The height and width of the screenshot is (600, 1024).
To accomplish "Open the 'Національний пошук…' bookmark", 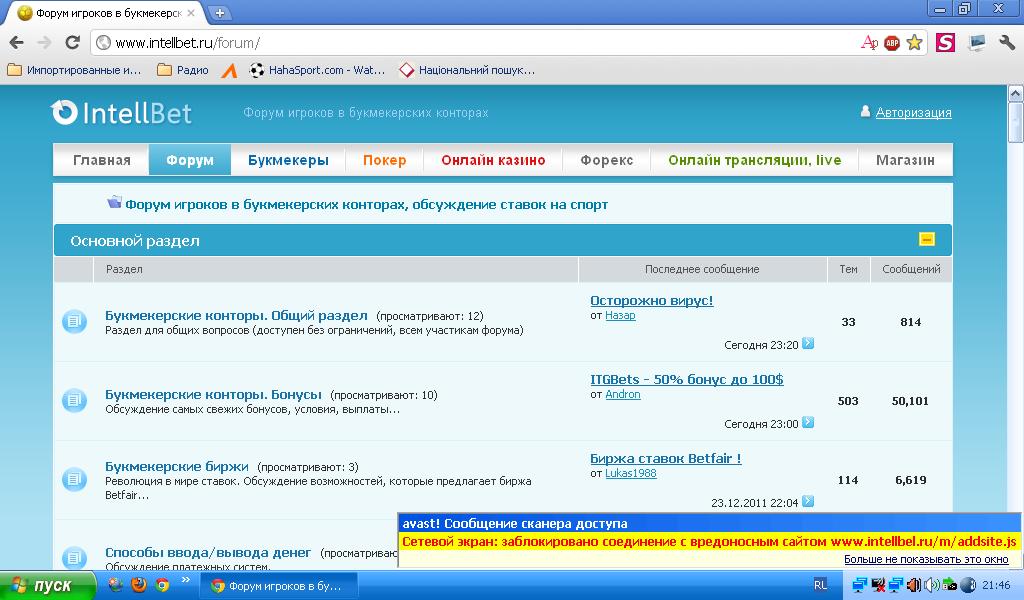I will (x=467, y=70).
